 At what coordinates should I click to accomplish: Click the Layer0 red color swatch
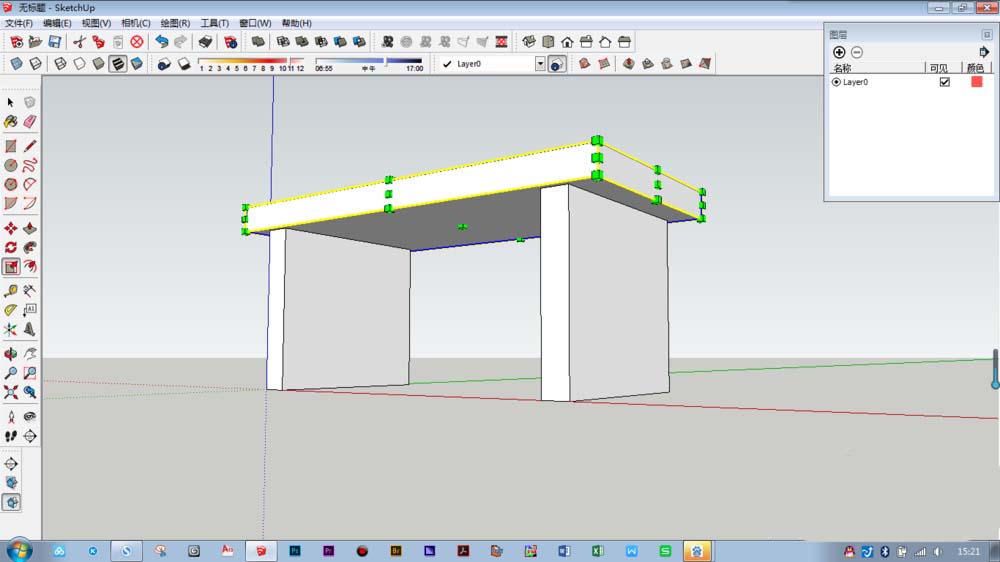[976, 82]
